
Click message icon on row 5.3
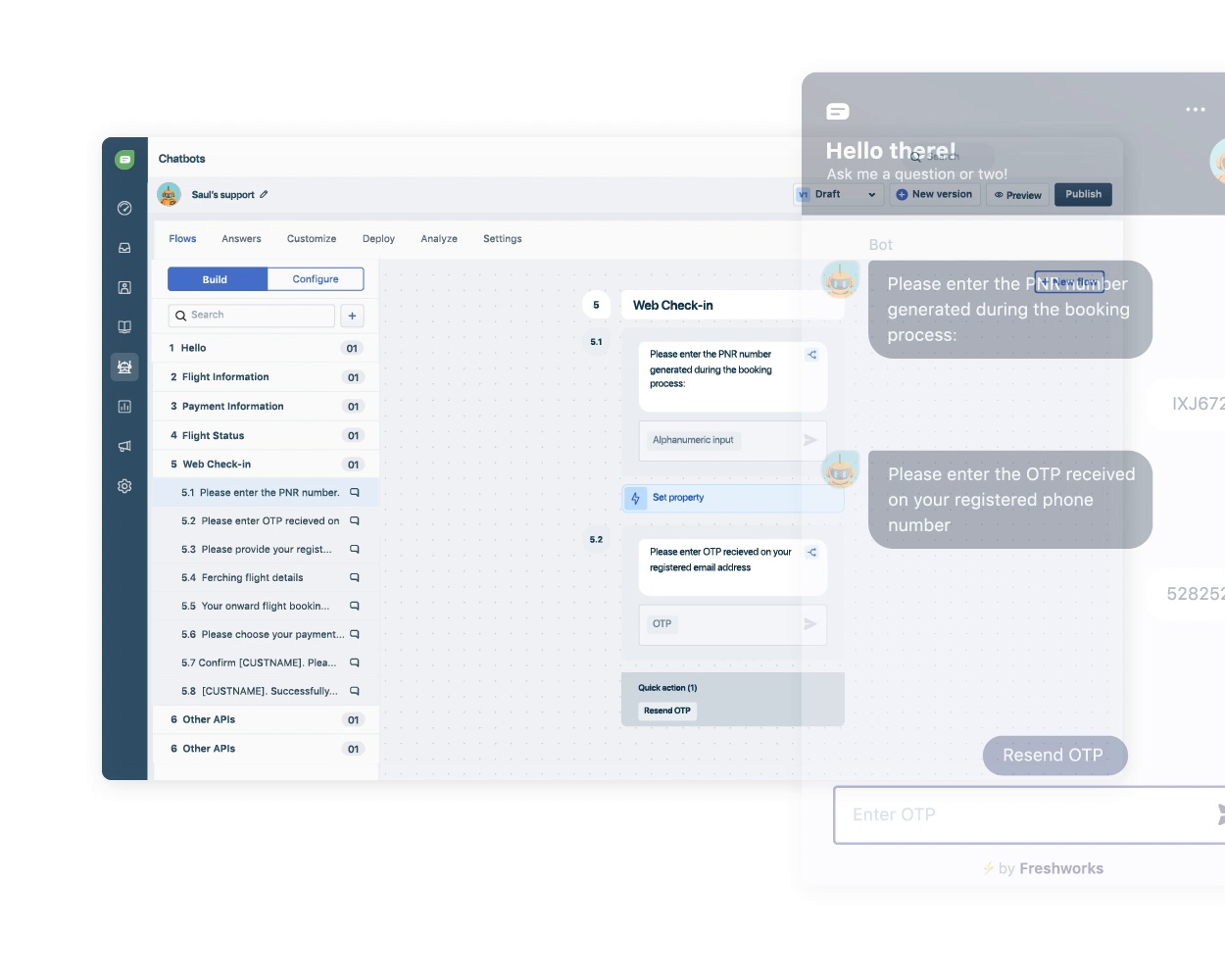355,550
